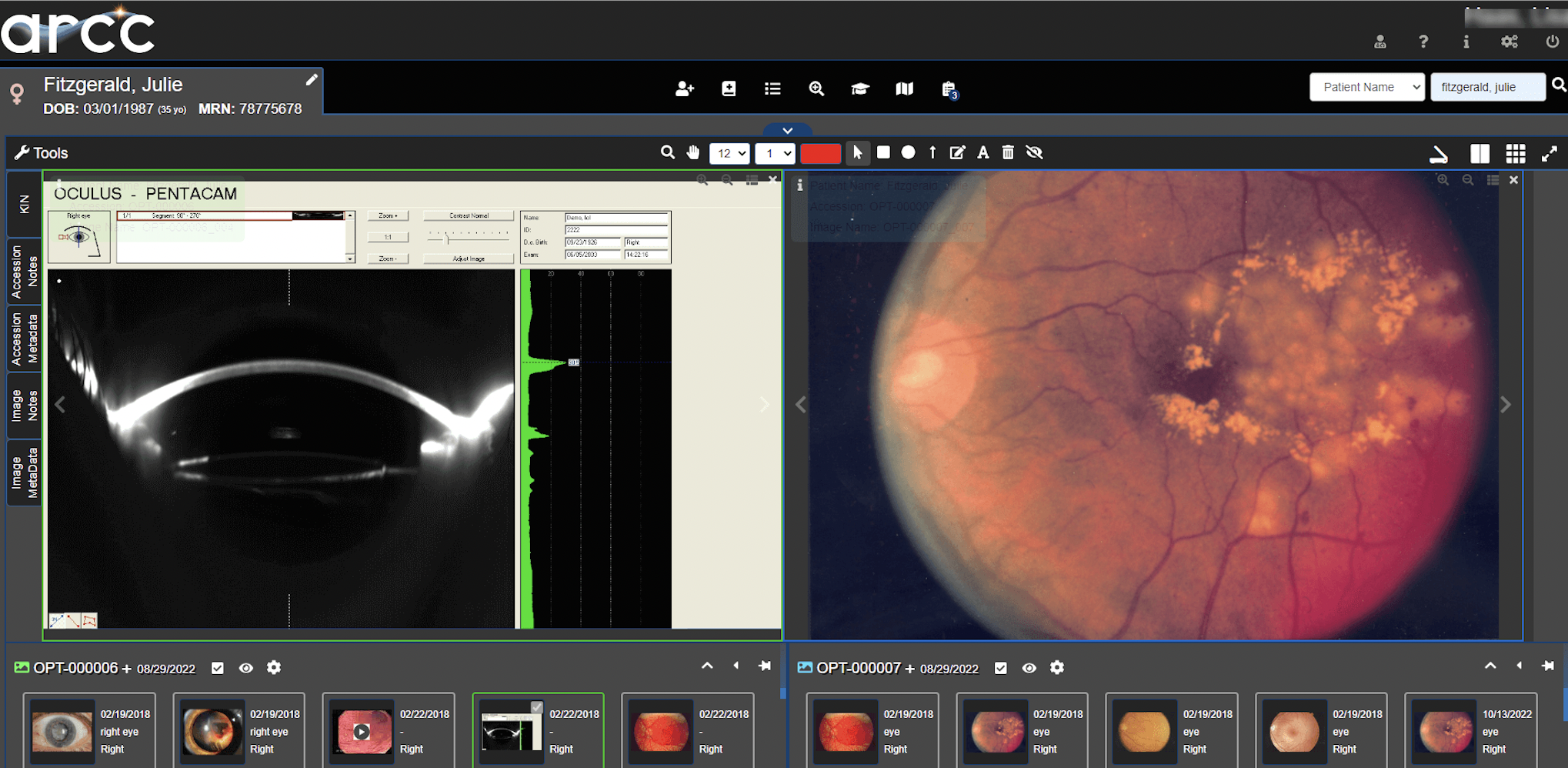Click the add patient icon
Image resolution: width=1568 pixels, height=768 pixels.
pyautogui.click(x=684, y=88)
